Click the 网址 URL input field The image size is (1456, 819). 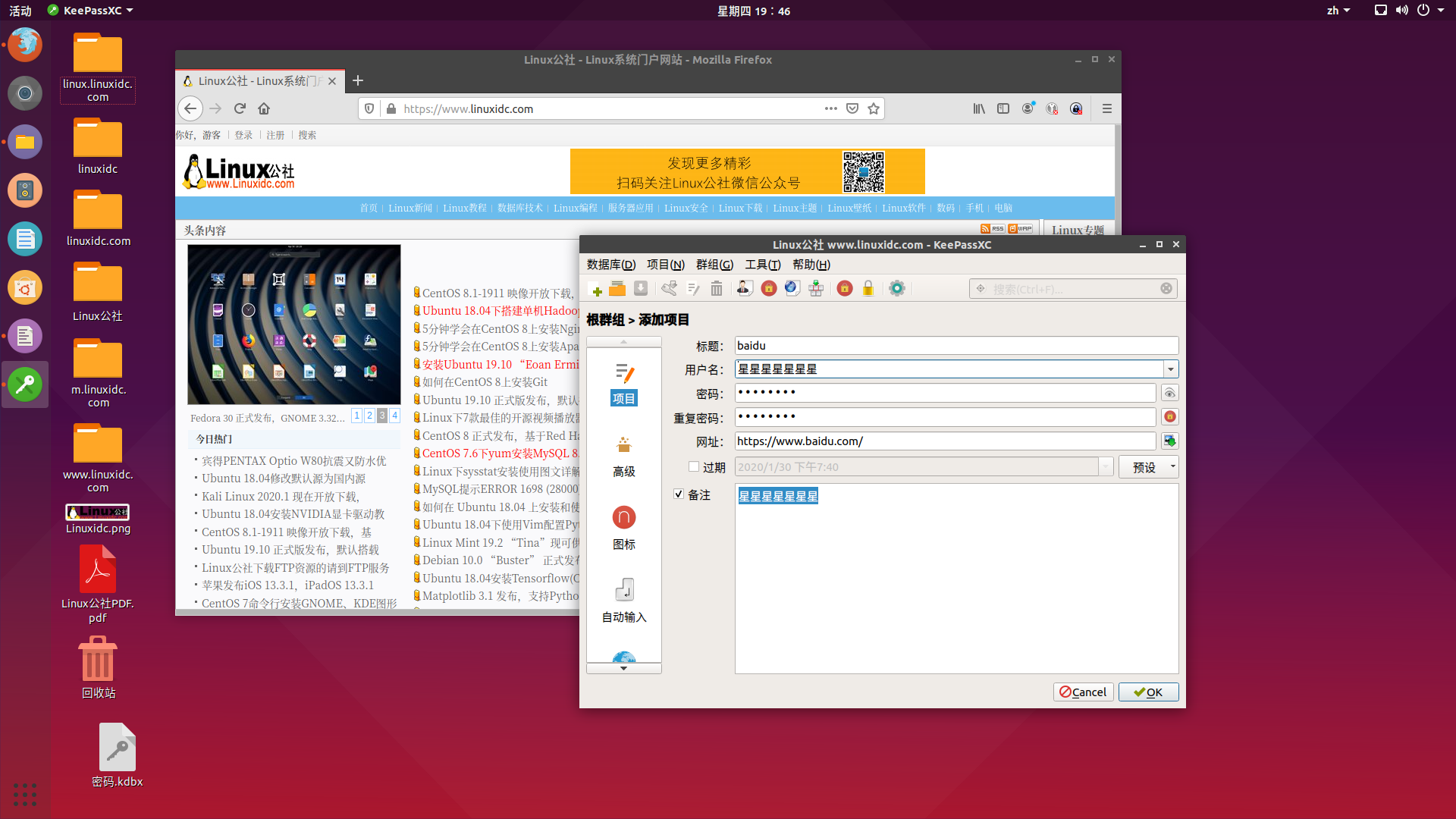click(946, 441)
